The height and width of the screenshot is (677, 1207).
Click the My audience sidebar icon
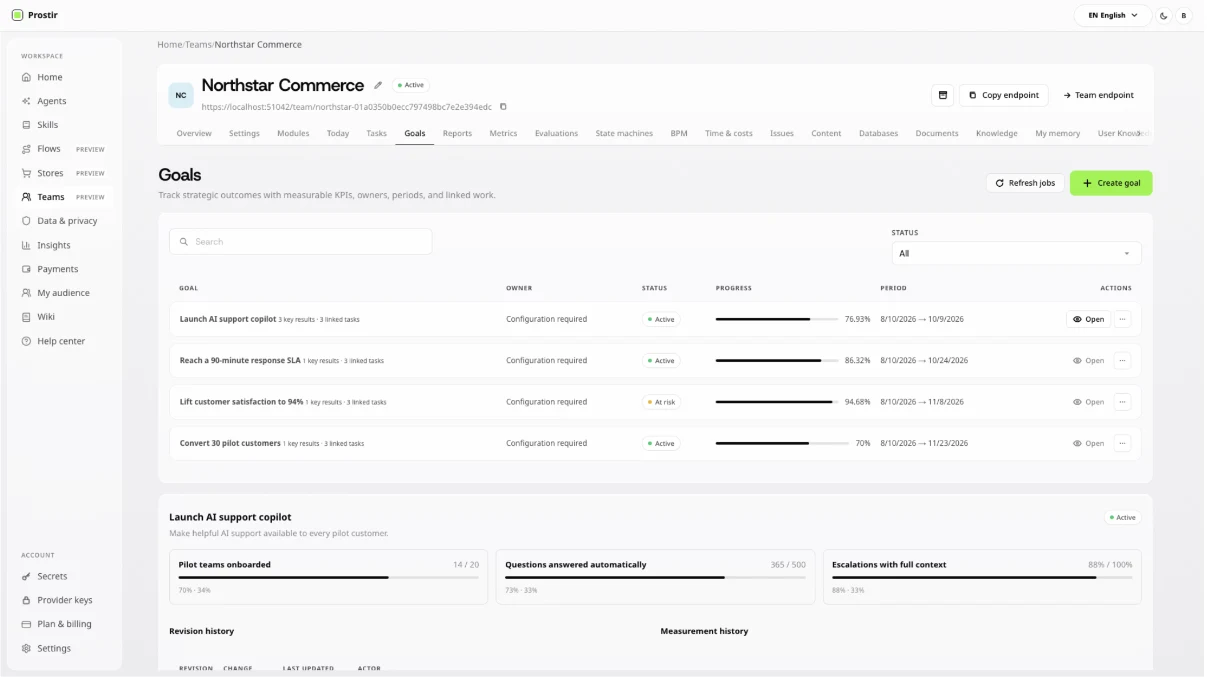click(x=27, y=293)
